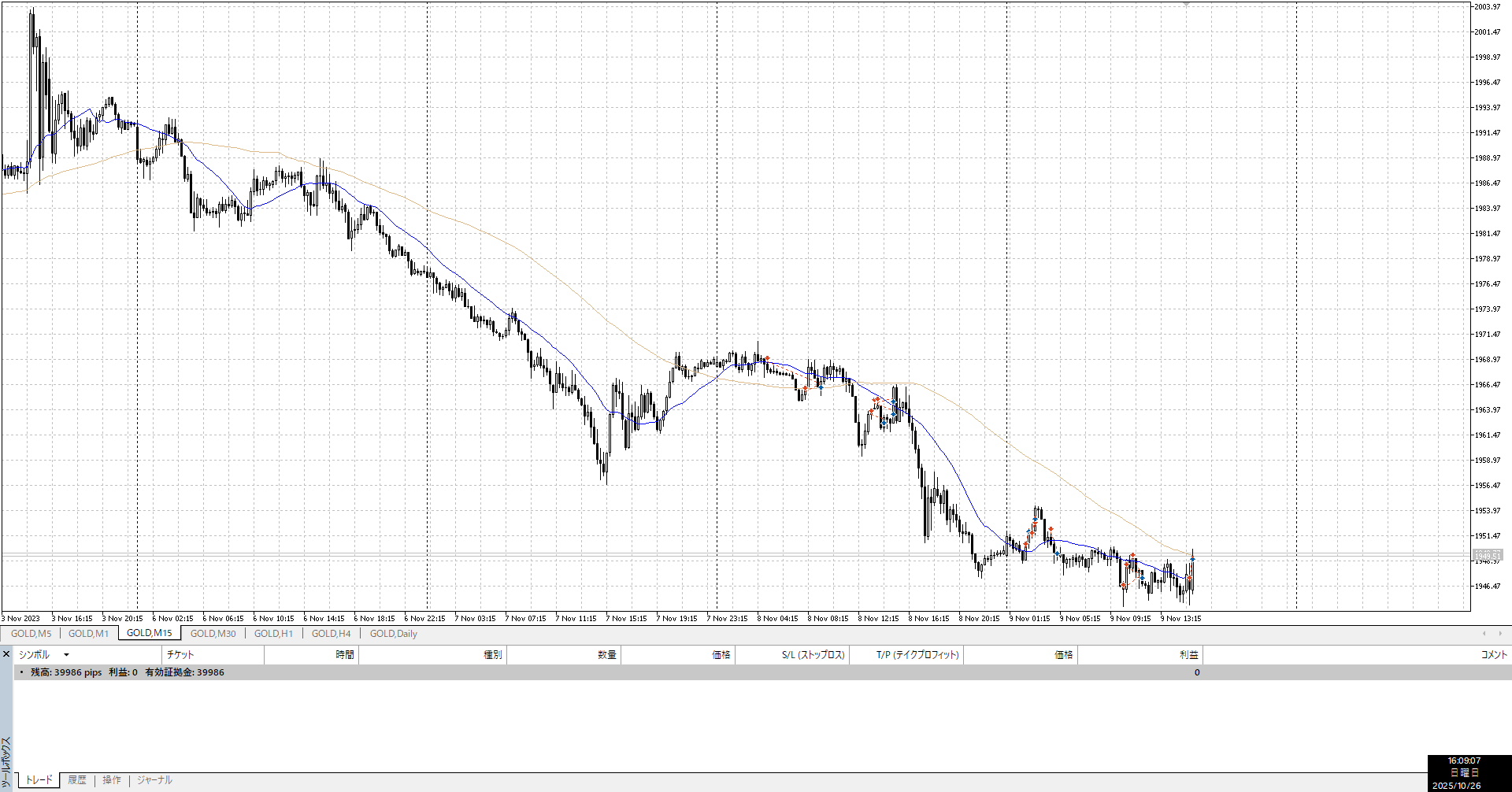Open the GOLD,Daily chart tab

point(393,634)
